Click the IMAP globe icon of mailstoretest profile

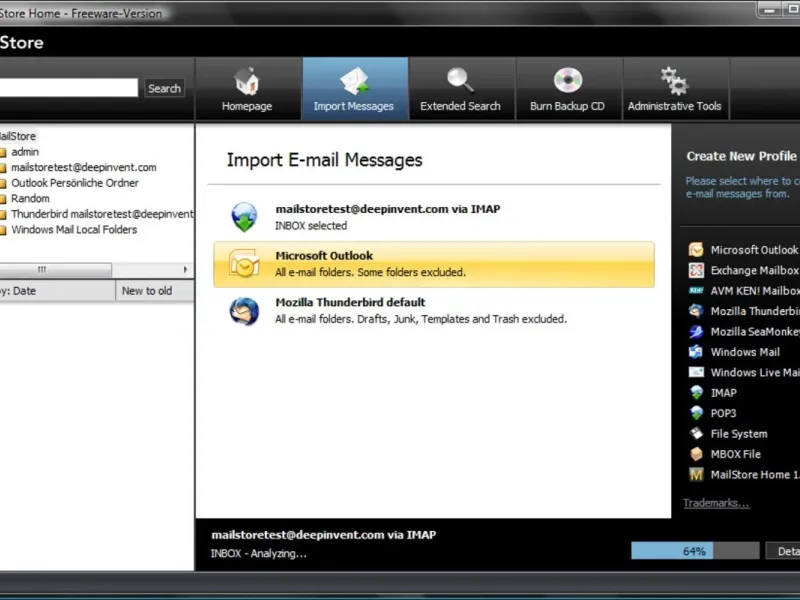[x=244, y=217]
